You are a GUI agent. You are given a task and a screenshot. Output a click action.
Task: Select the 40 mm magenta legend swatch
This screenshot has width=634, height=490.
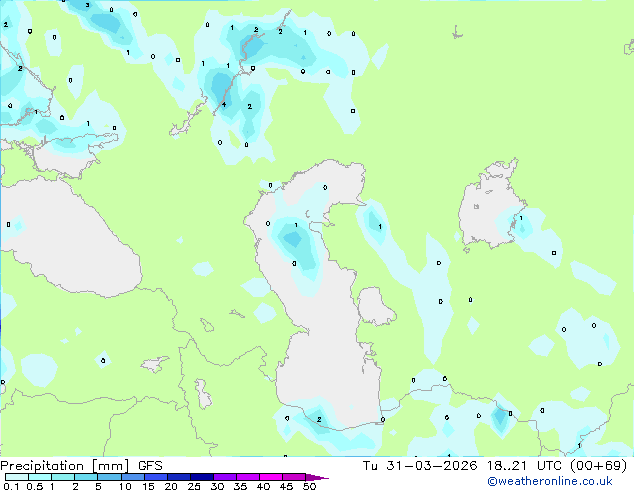click(x=271, y=477)
